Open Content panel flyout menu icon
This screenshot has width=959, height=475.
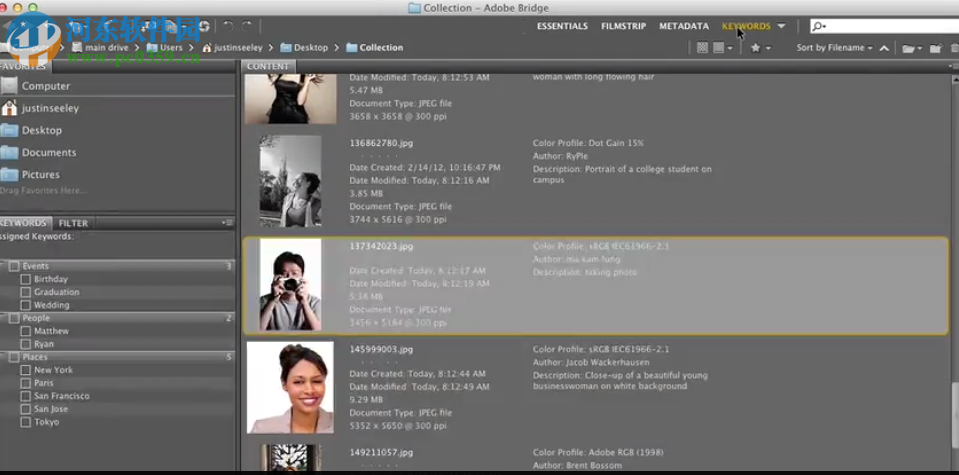(x=953, y=66)
